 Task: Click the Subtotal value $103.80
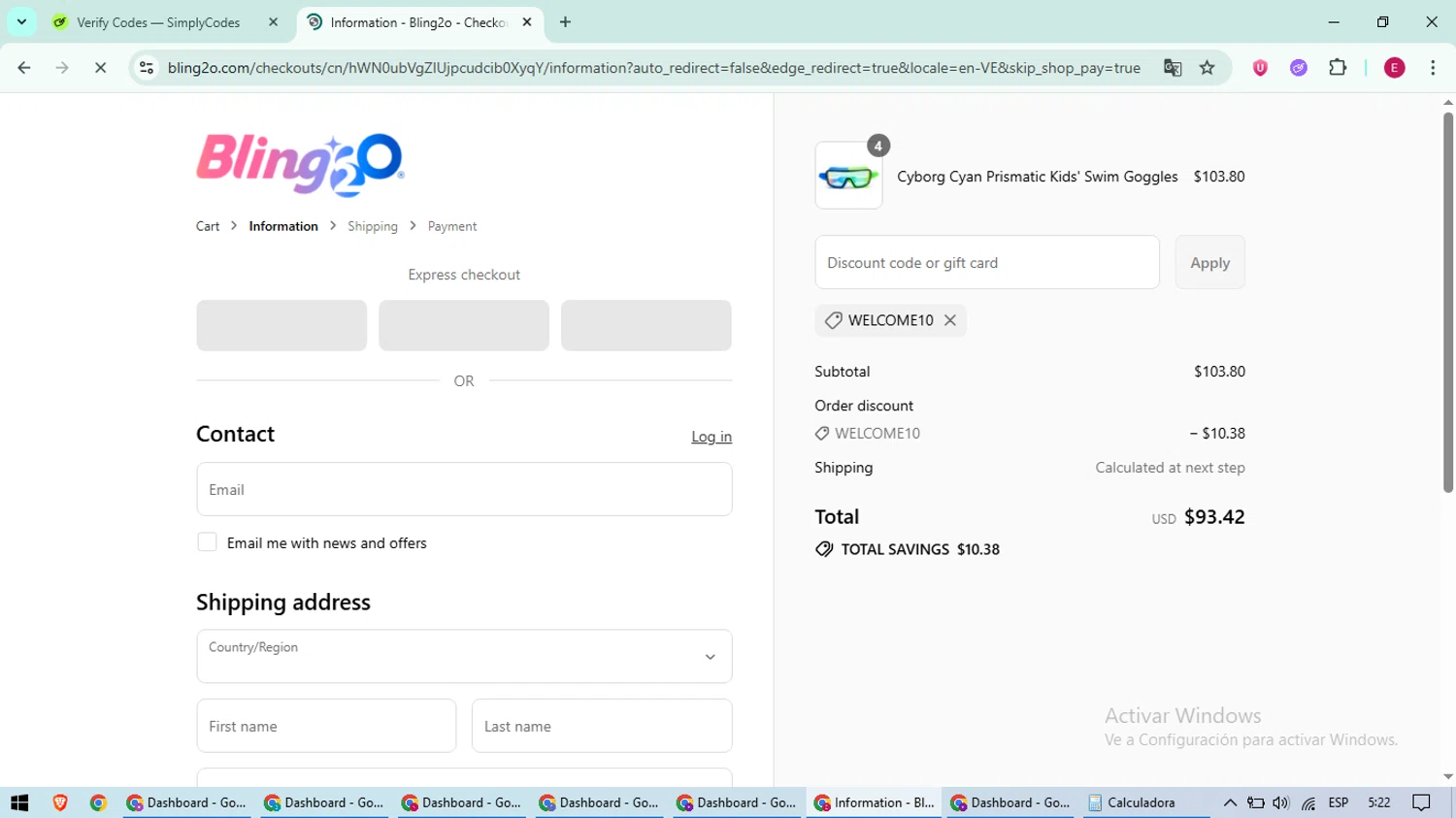(1219, 372)
